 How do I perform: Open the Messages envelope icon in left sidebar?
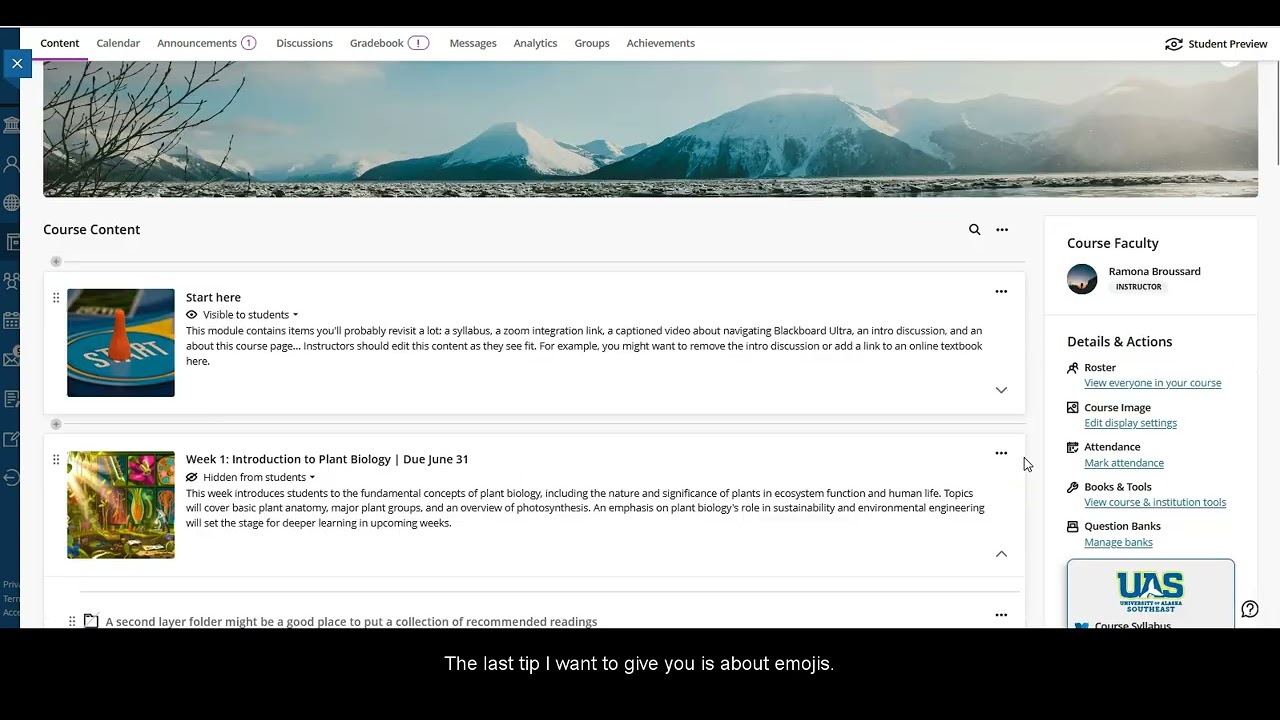(x=11, y=359)
